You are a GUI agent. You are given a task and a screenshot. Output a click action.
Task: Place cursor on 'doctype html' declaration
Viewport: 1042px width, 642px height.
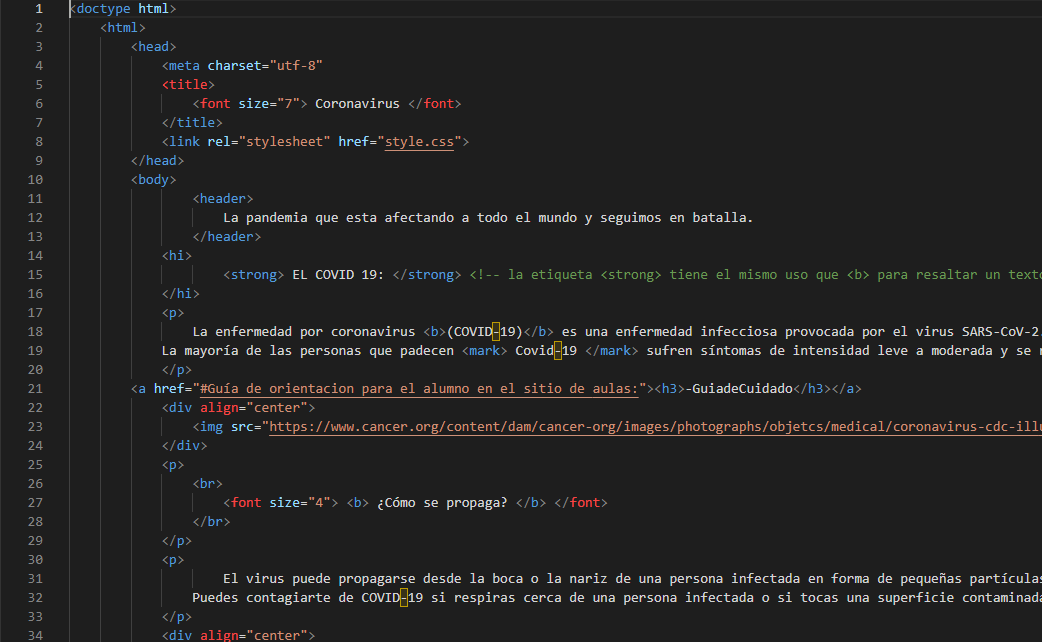point(123,9)
